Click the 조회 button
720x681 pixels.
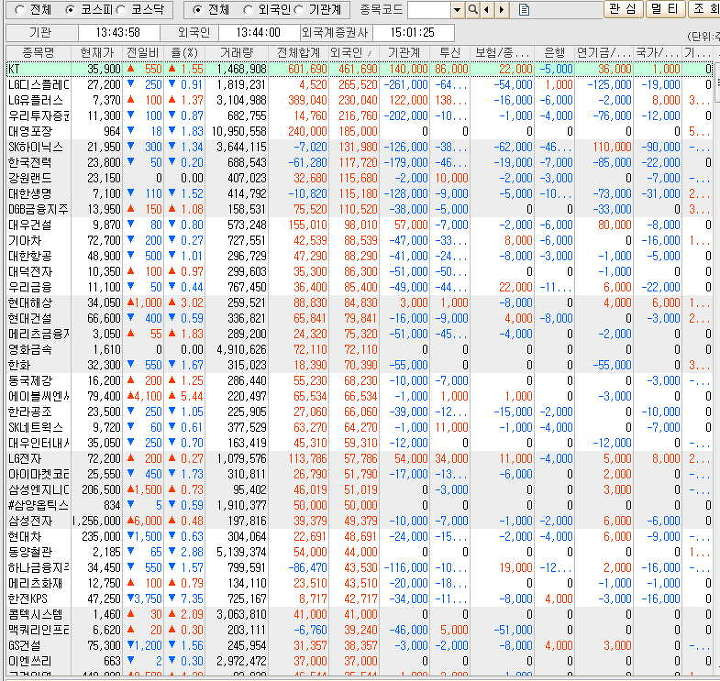[x=705, y=9]
